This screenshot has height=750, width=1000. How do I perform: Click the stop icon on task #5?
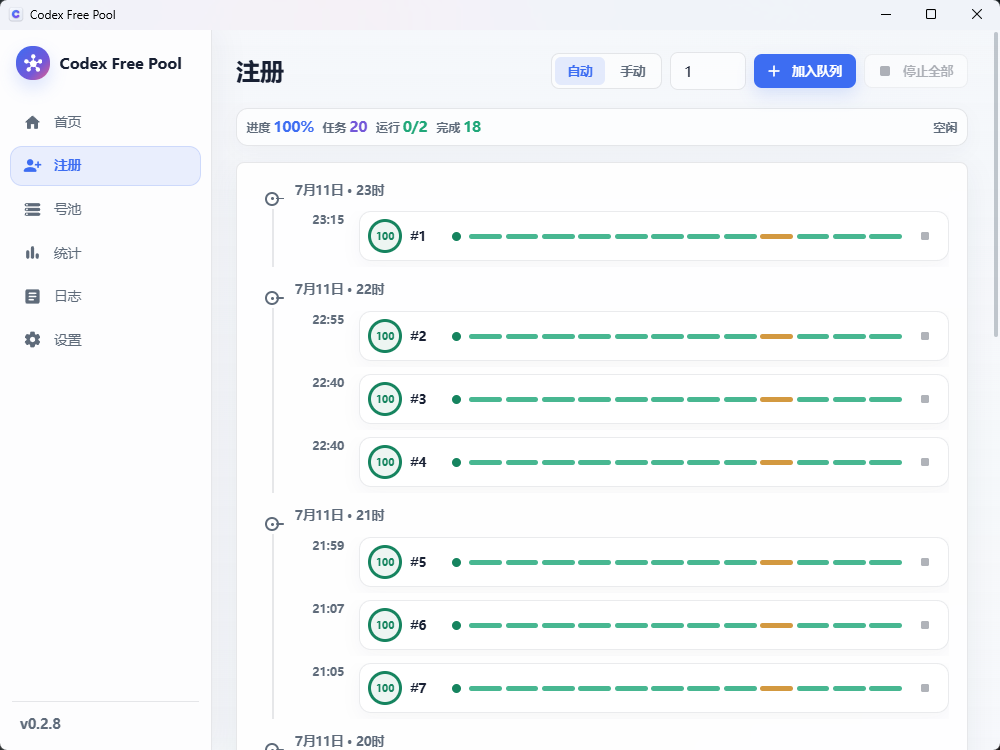(x=925, y=562)
